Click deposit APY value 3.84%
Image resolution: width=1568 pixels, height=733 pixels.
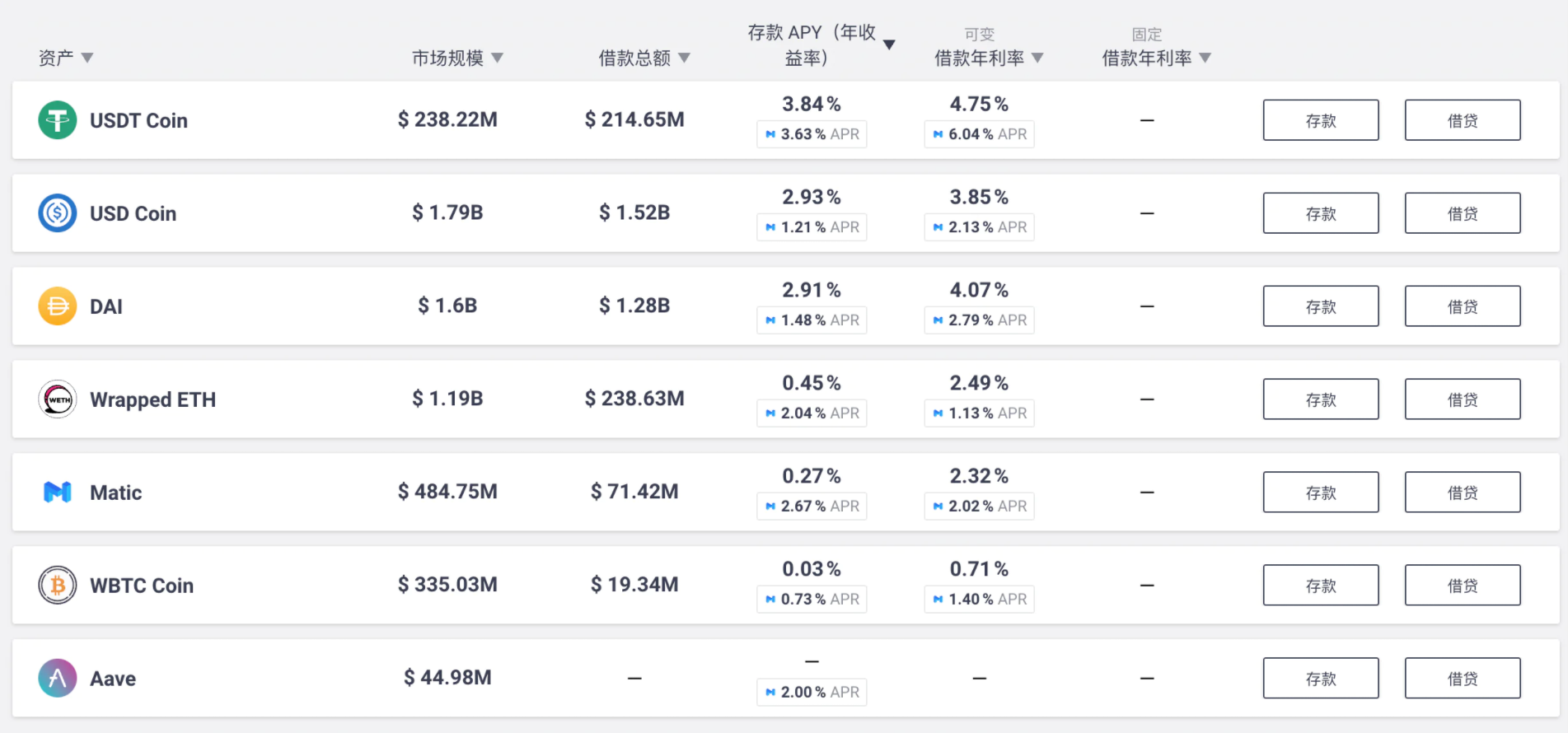pyautogui.click(x=812, y=105)
